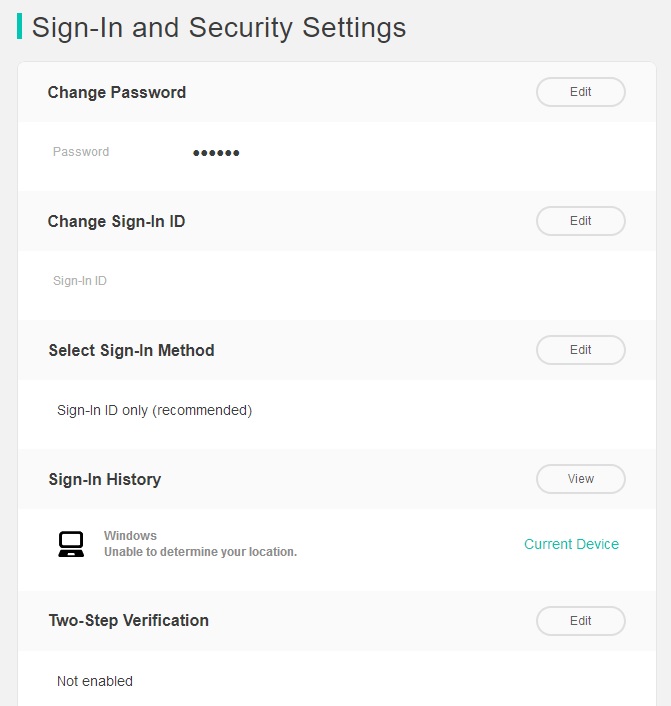
Task: Click 'Unable to determine your location' text
Action: tap(200, 552)
